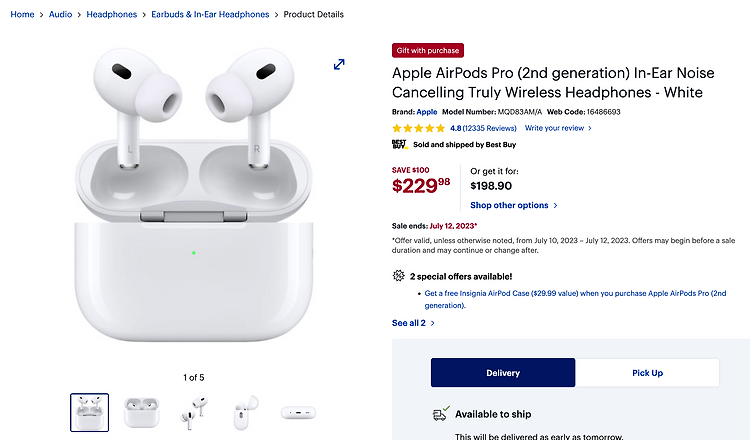Viewport: 750px width, 440px height.
Task: Click the delivery truck availability icon
Action: pyautogui.click(x=441, y=414)
